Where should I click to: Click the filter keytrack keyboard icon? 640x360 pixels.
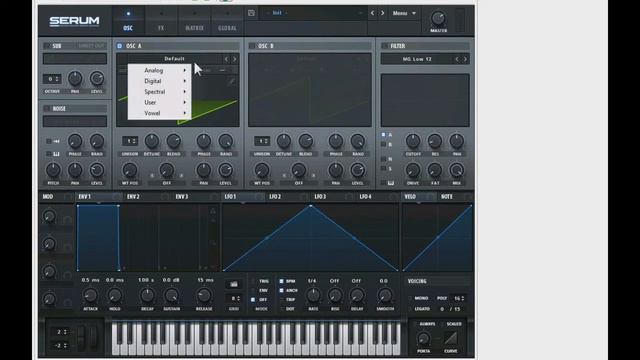click(x=391, y=183)
